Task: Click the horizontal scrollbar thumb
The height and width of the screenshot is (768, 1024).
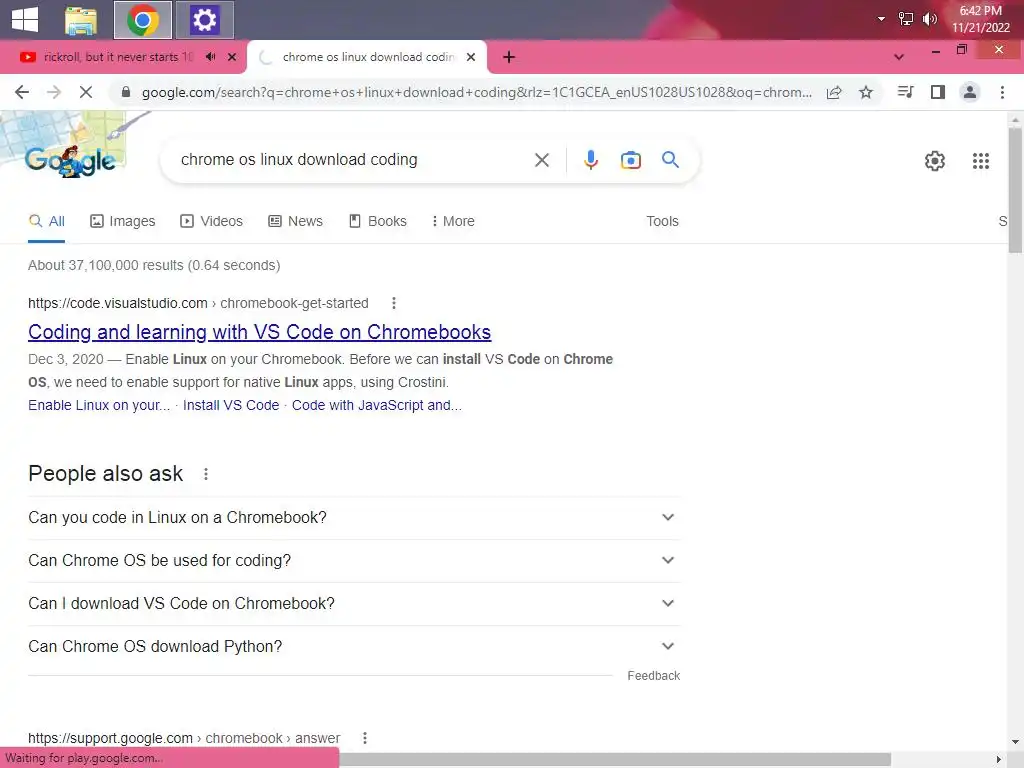Action: click(615, 760)
